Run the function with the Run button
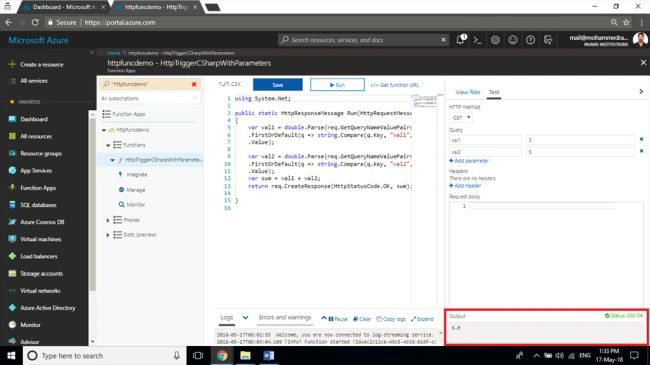This screenshot has width=650, height=365. coord(337,85)
